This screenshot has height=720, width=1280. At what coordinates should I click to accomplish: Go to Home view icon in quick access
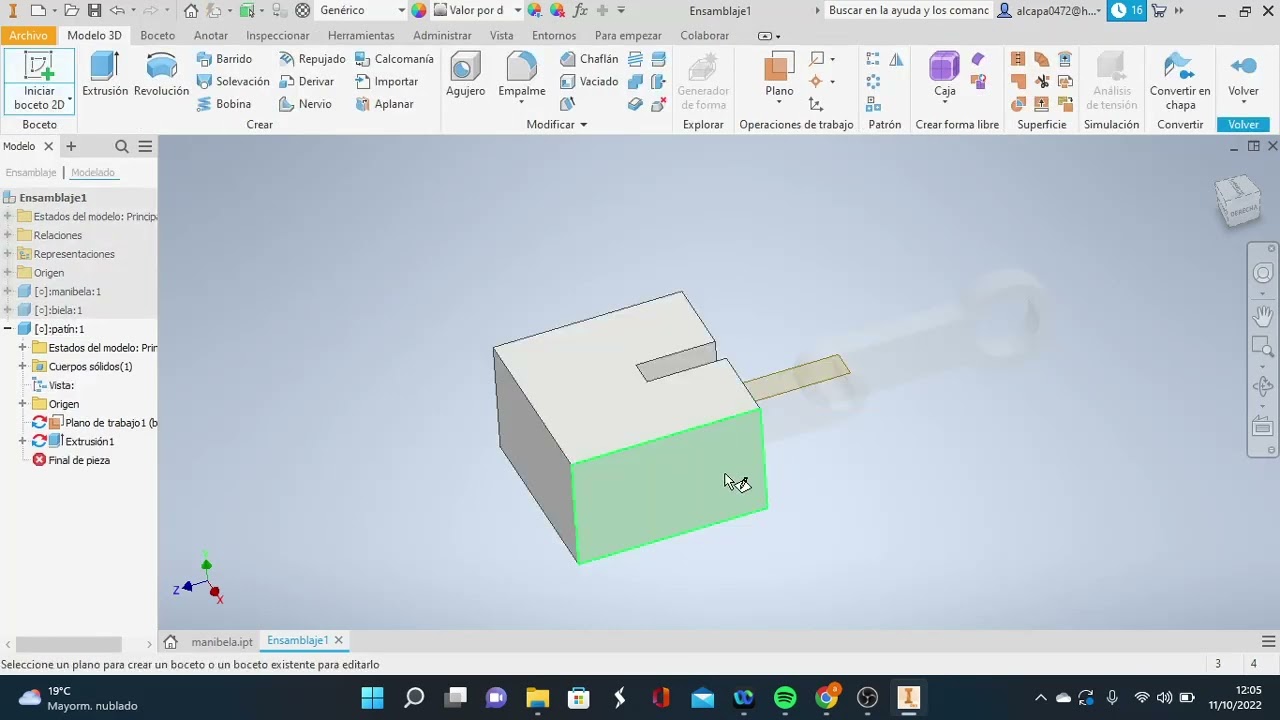coord(190,10)
